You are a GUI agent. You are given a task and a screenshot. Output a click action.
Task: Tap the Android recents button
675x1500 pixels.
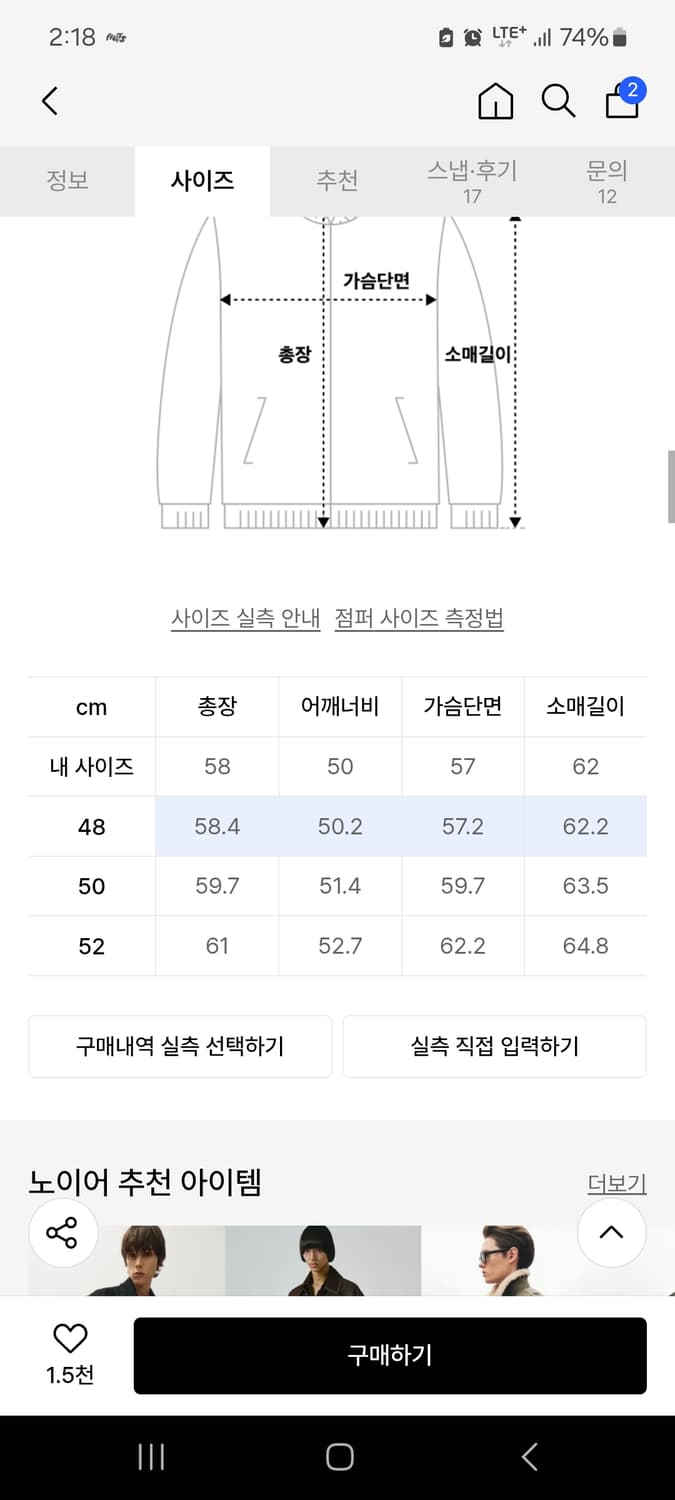click(x=150, y=1457)
